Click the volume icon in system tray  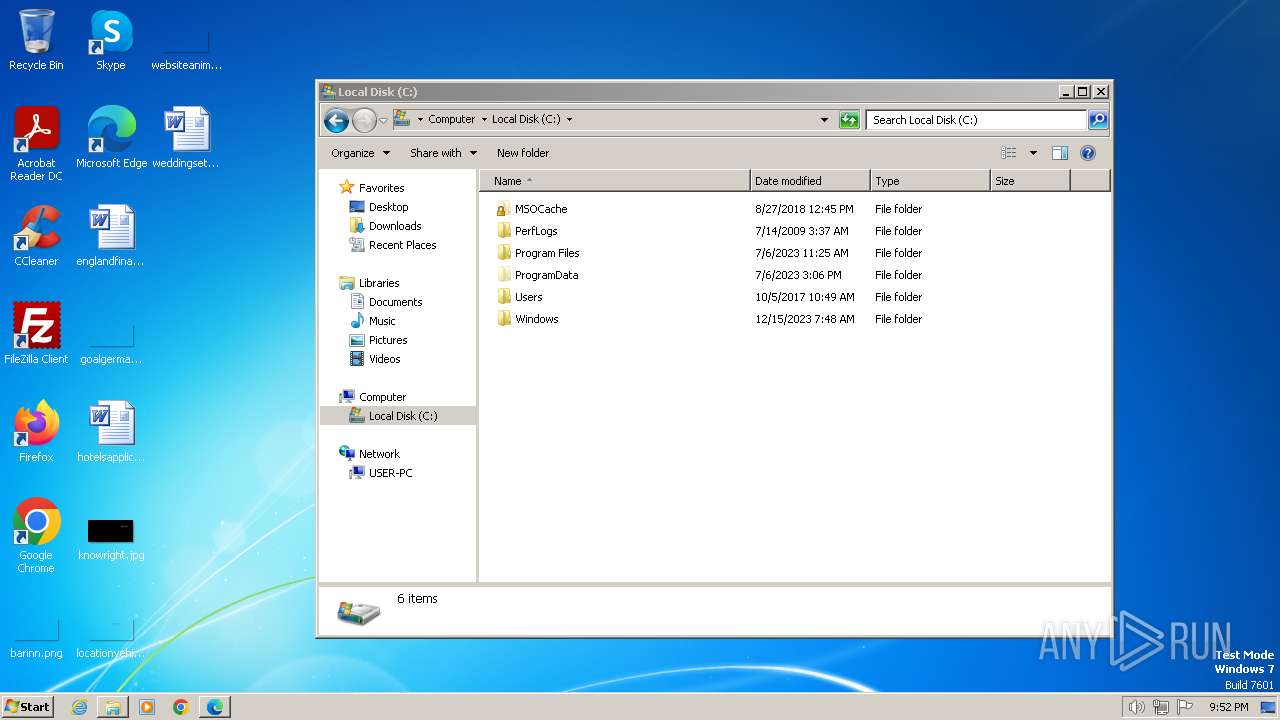click(x=1136, y=707)
